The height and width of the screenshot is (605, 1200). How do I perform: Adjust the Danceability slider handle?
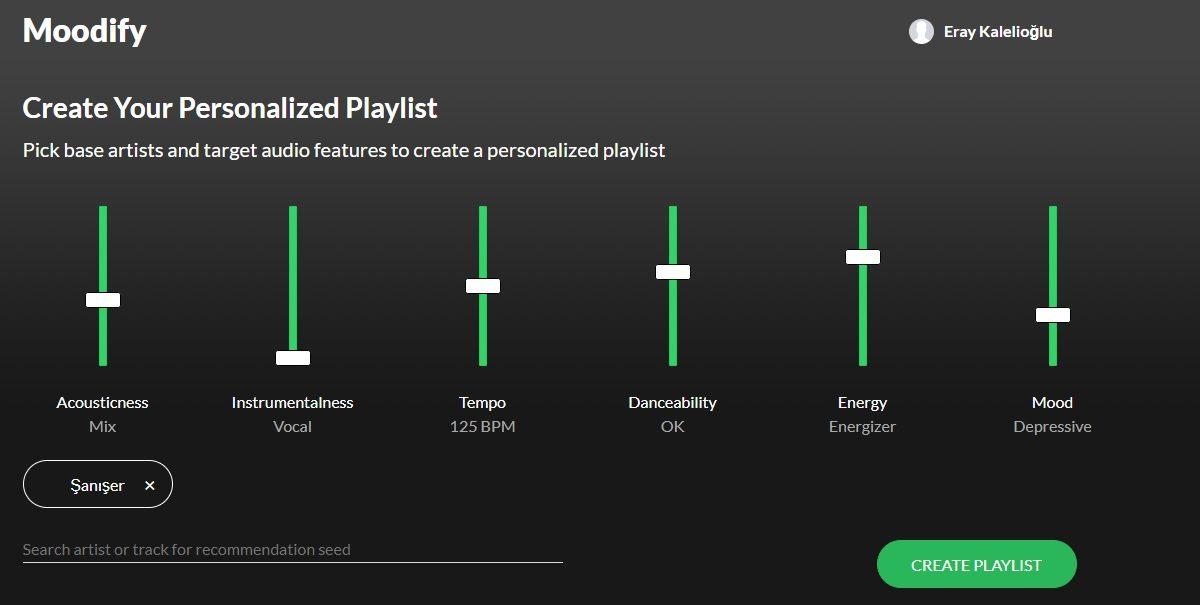tap(672, 271)
